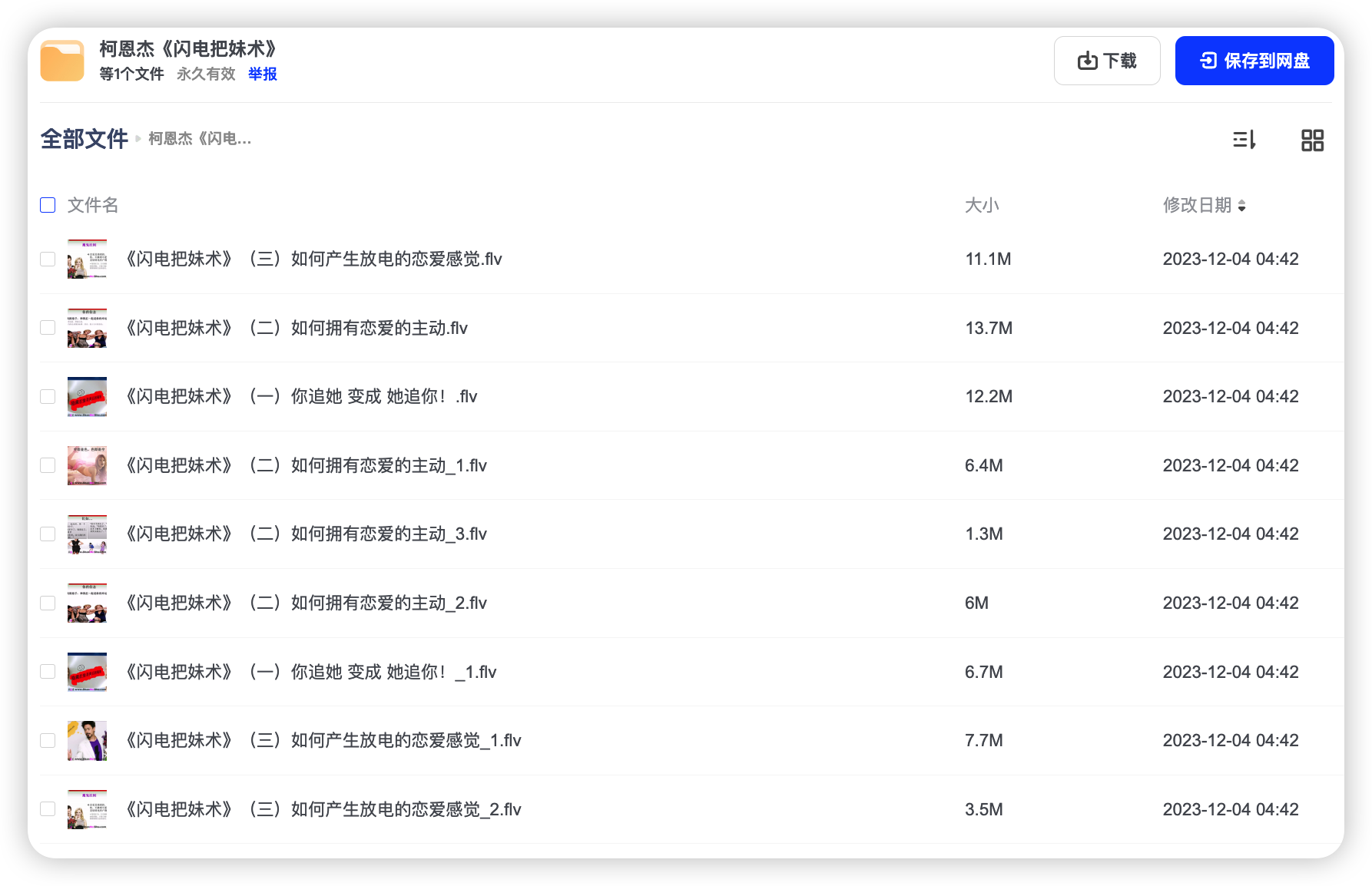Open file name （一）你追她 变成 她追你！.flv
The image size is (1372, 886).
click(x=300, y=396)
